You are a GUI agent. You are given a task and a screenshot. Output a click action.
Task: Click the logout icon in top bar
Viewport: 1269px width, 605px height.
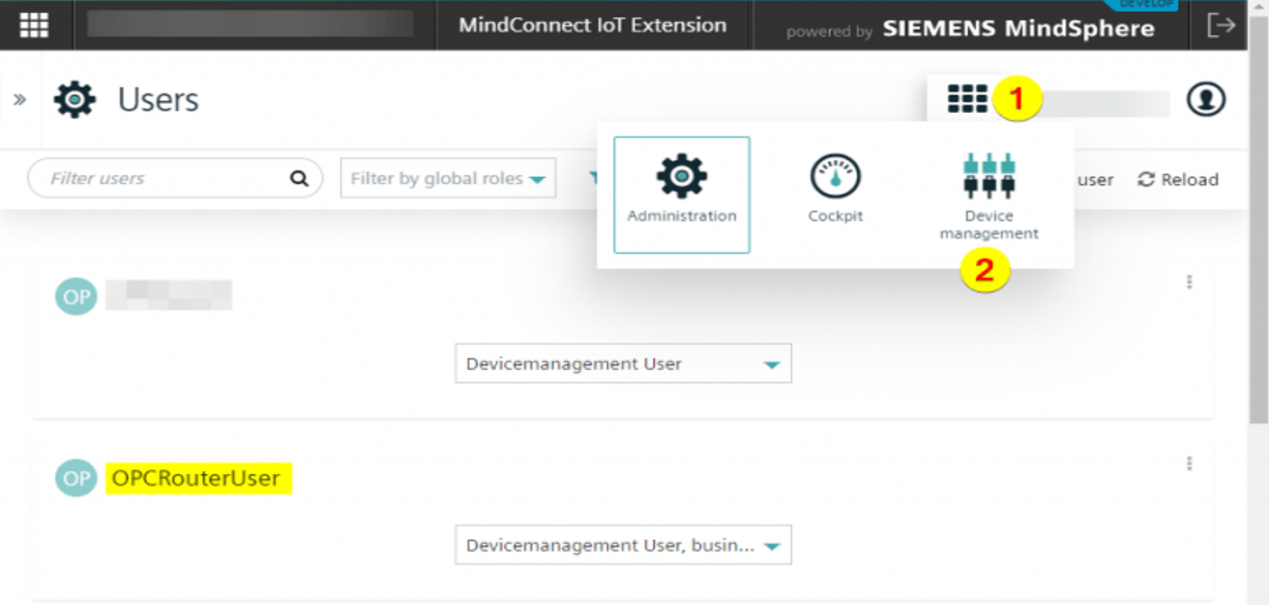1221,25
